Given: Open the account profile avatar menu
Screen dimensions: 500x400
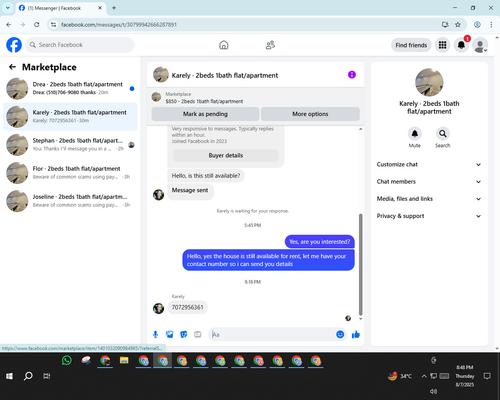Looking at the screenshot, I should click(x=480, y=45).
